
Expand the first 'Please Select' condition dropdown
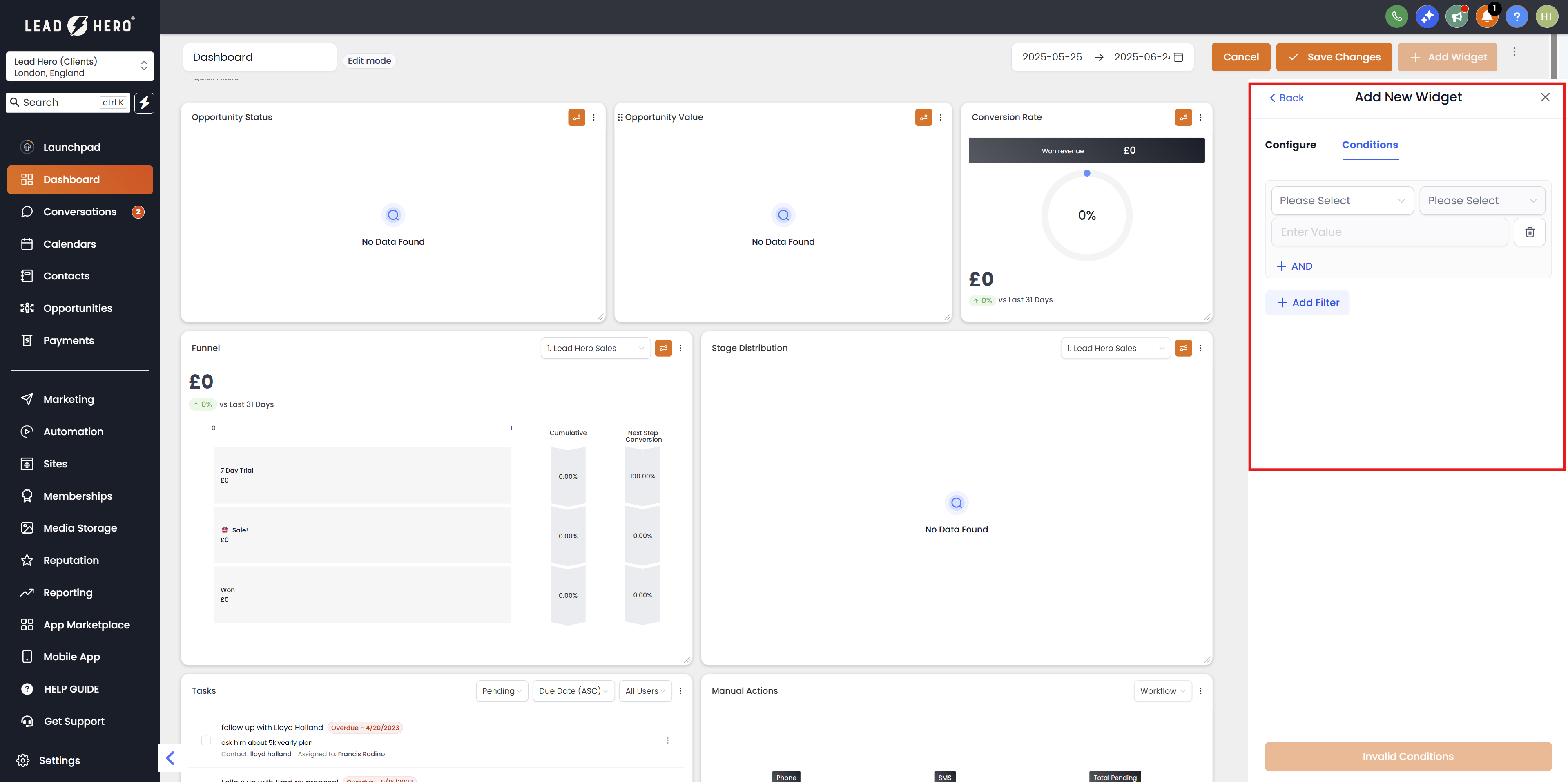1342,200
